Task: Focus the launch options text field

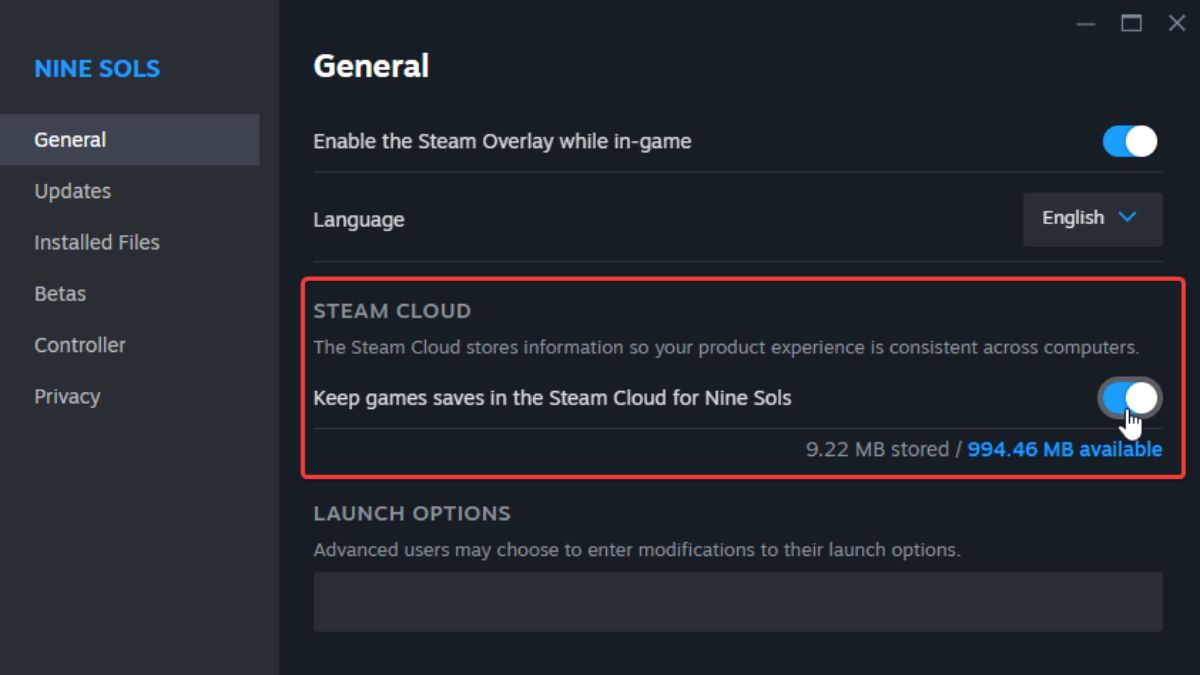Action: pyautogui.click(x=737, y=601)
